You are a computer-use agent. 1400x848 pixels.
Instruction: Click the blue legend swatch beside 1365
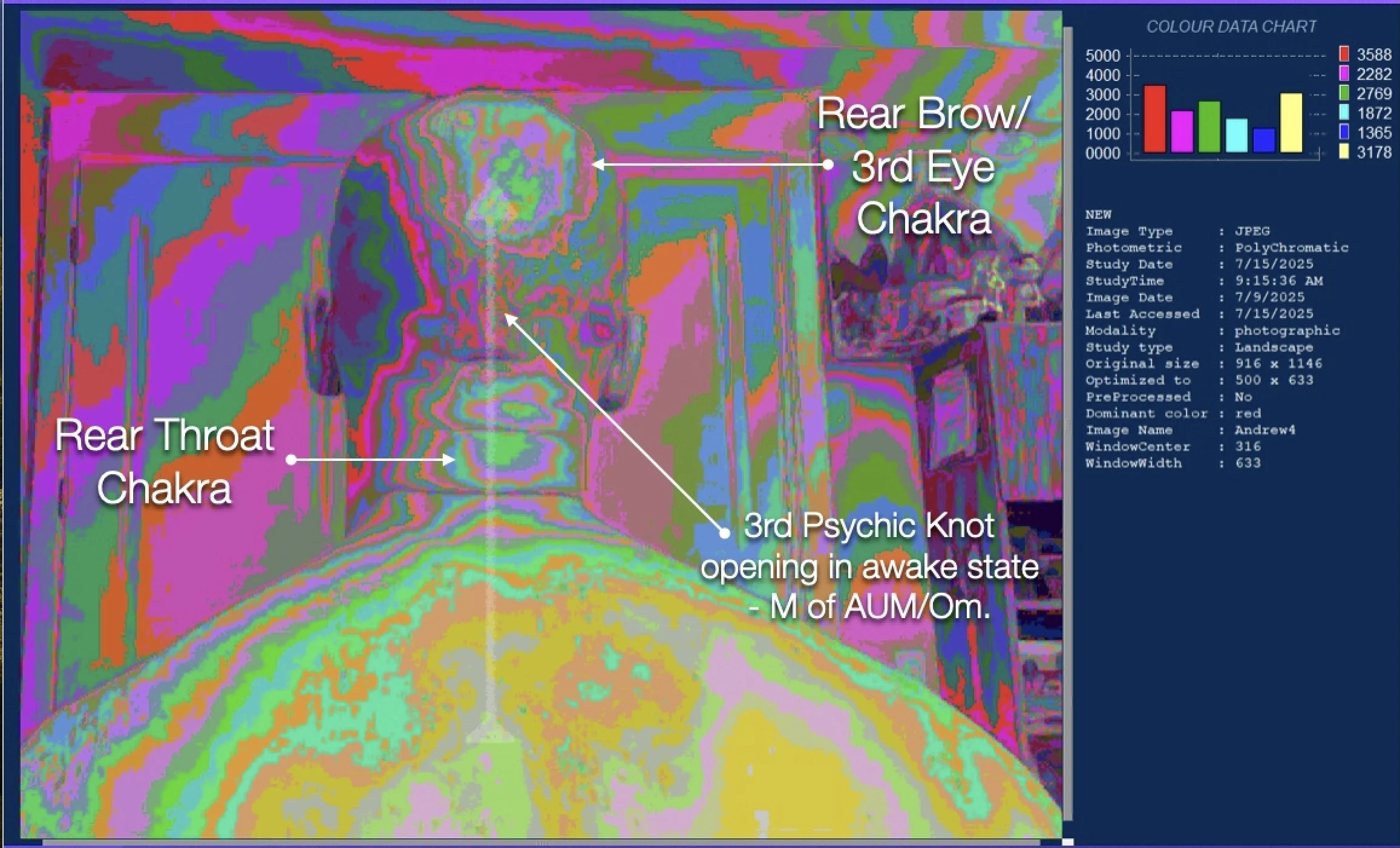pos(1344,132)
